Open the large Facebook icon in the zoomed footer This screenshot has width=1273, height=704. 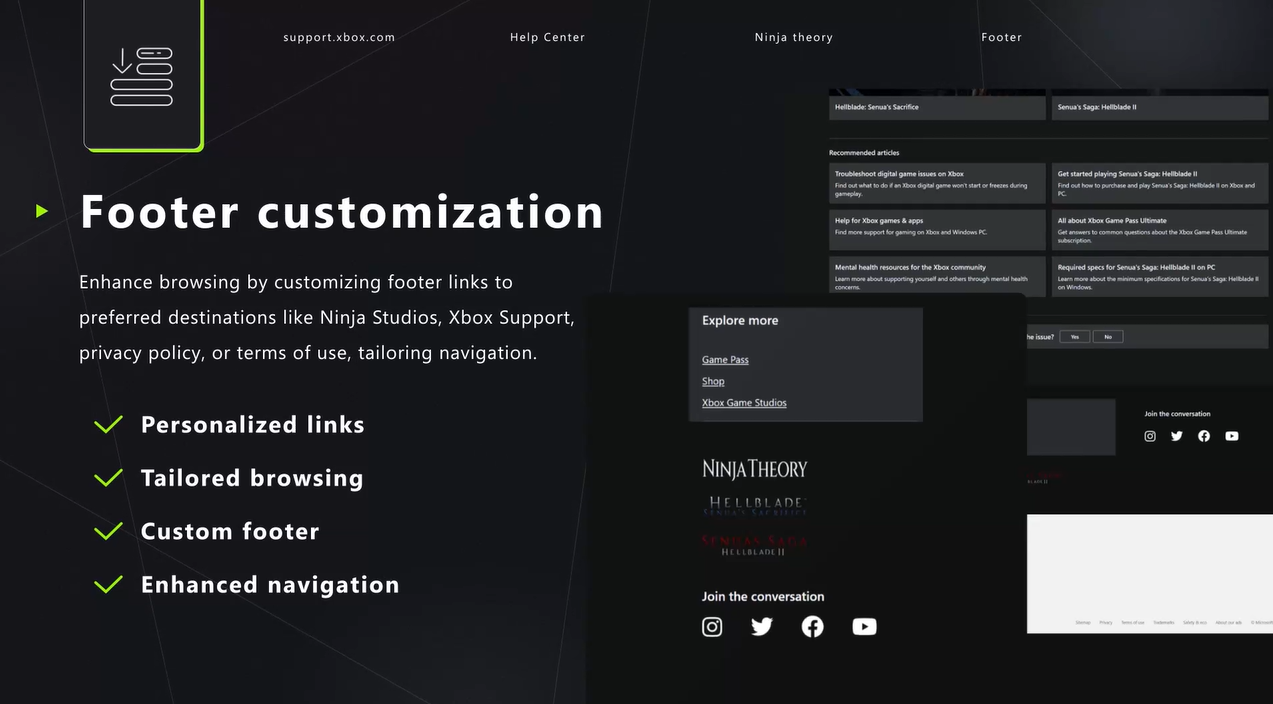(813, 627)
